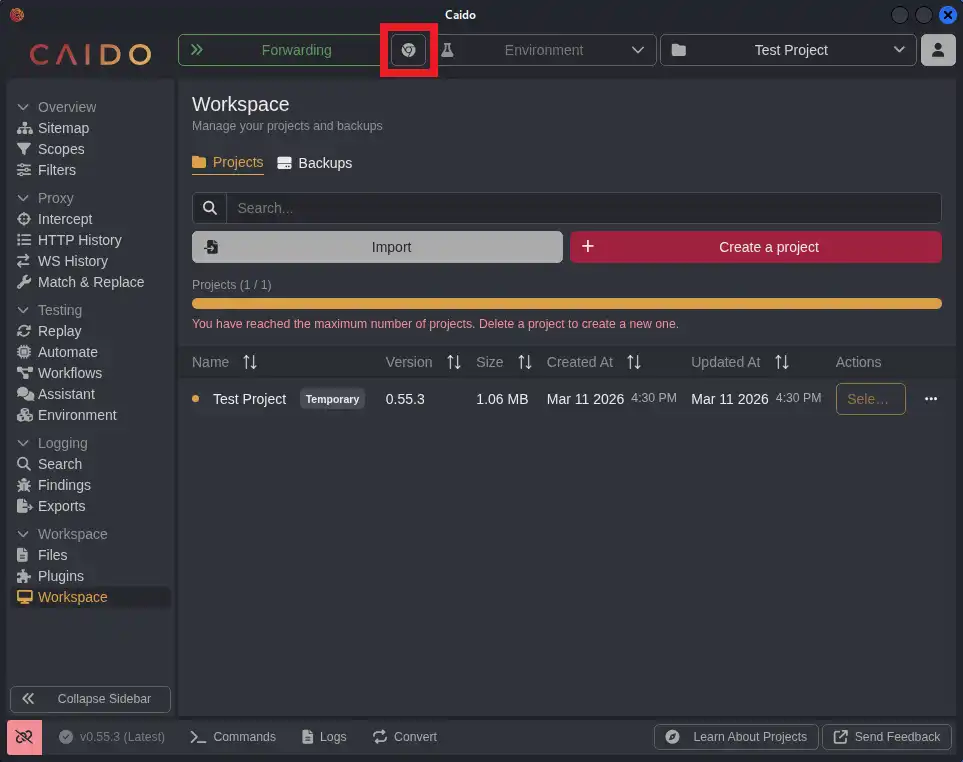
Task: Open the built-in browser via Chrome icon
Action: coord(408,50)
